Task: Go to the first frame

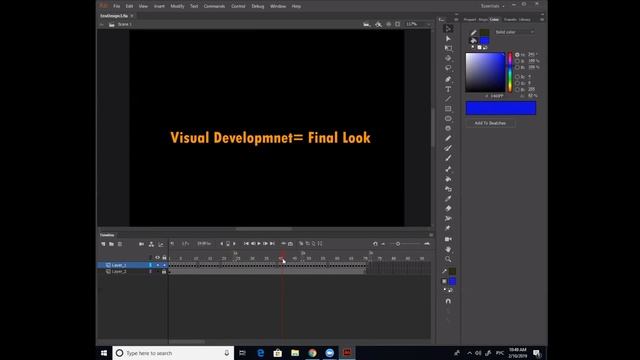Action: coord(246,244)
